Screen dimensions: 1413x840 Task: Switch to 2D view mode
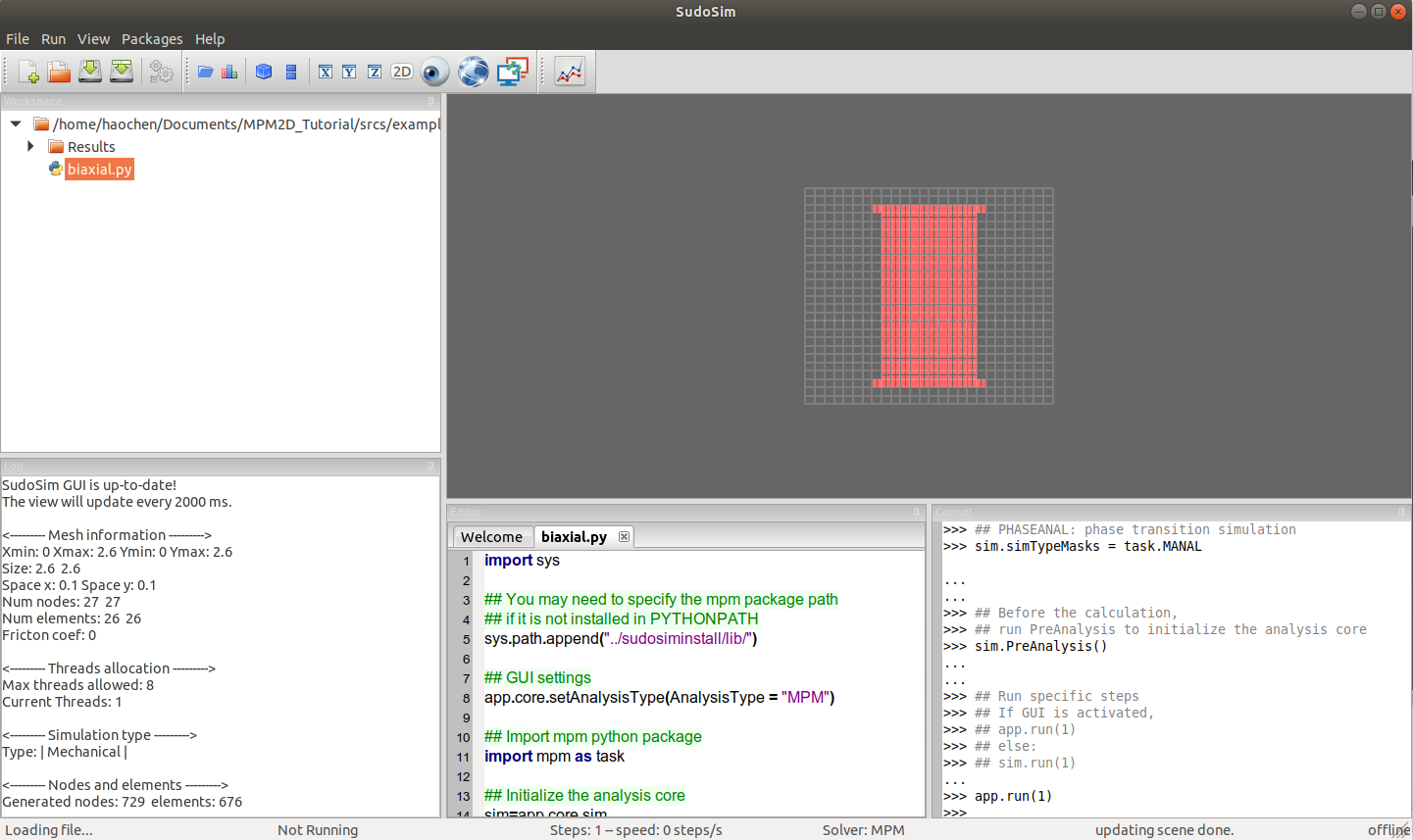[402, 72]
